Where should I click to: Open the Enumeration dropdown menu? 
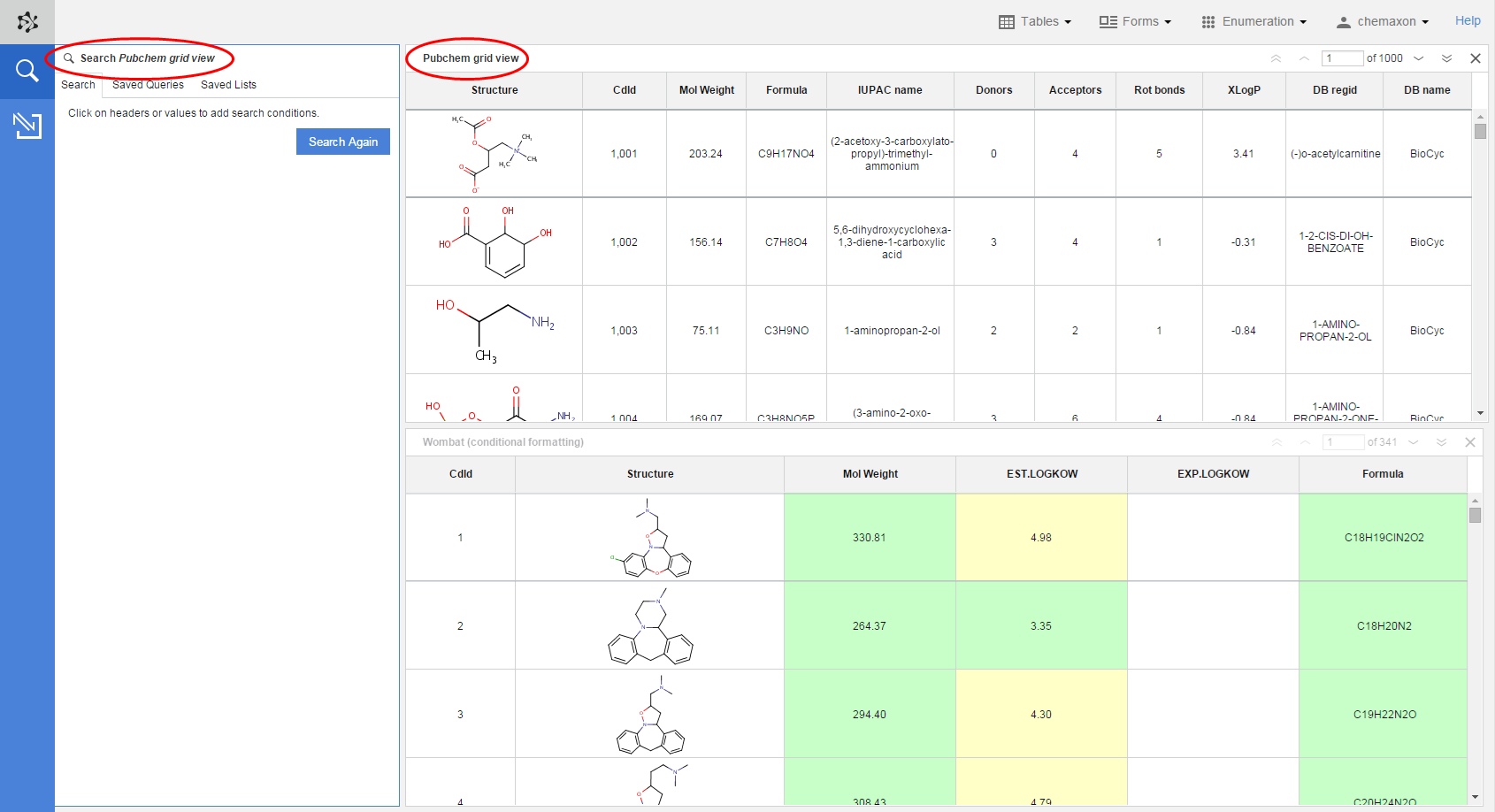coord(1253,21)
